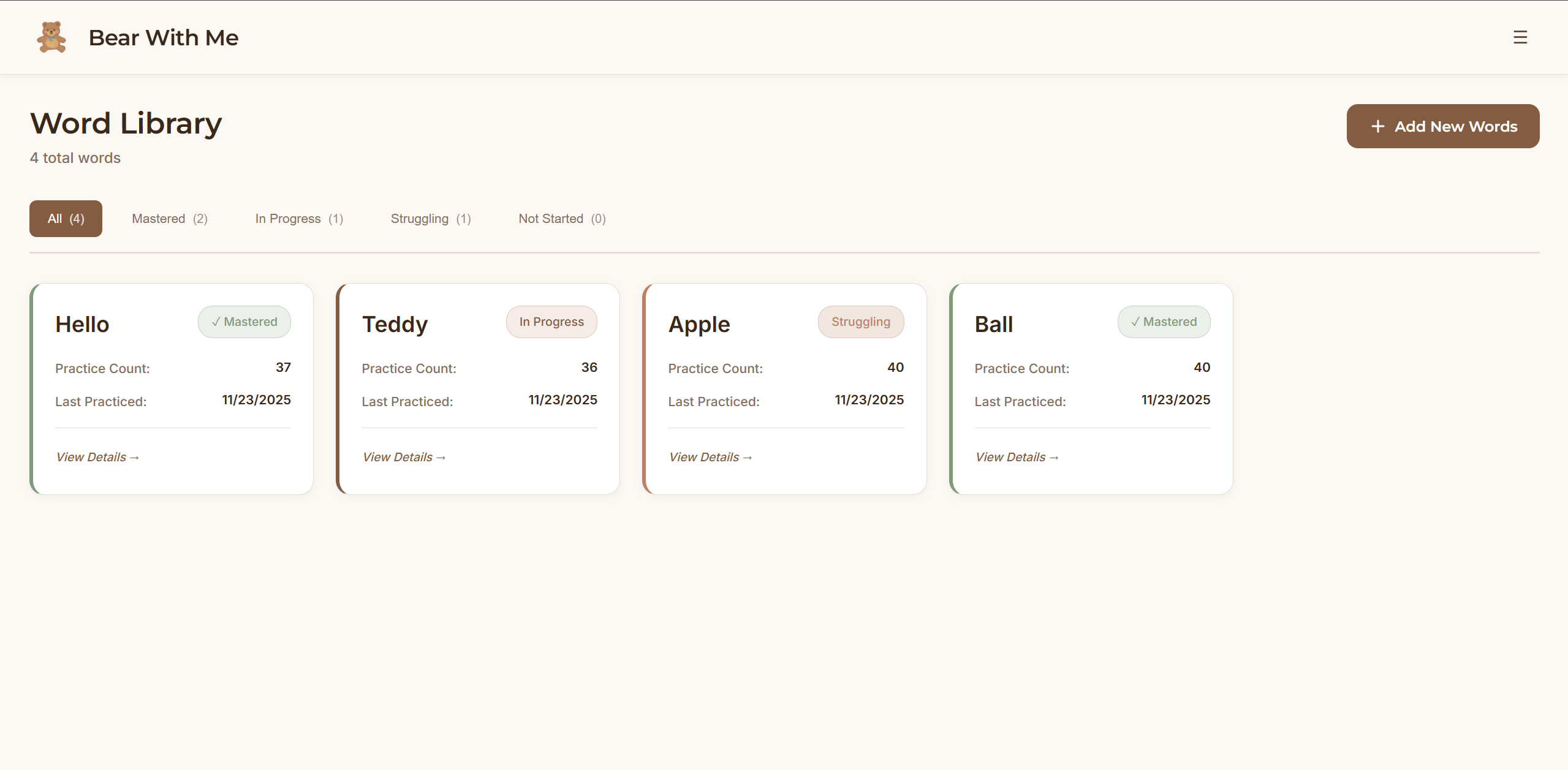The width and height of the screenshot is (1568, 770).
Task: Open the Not Started filter tab
Action: point(562,219)
